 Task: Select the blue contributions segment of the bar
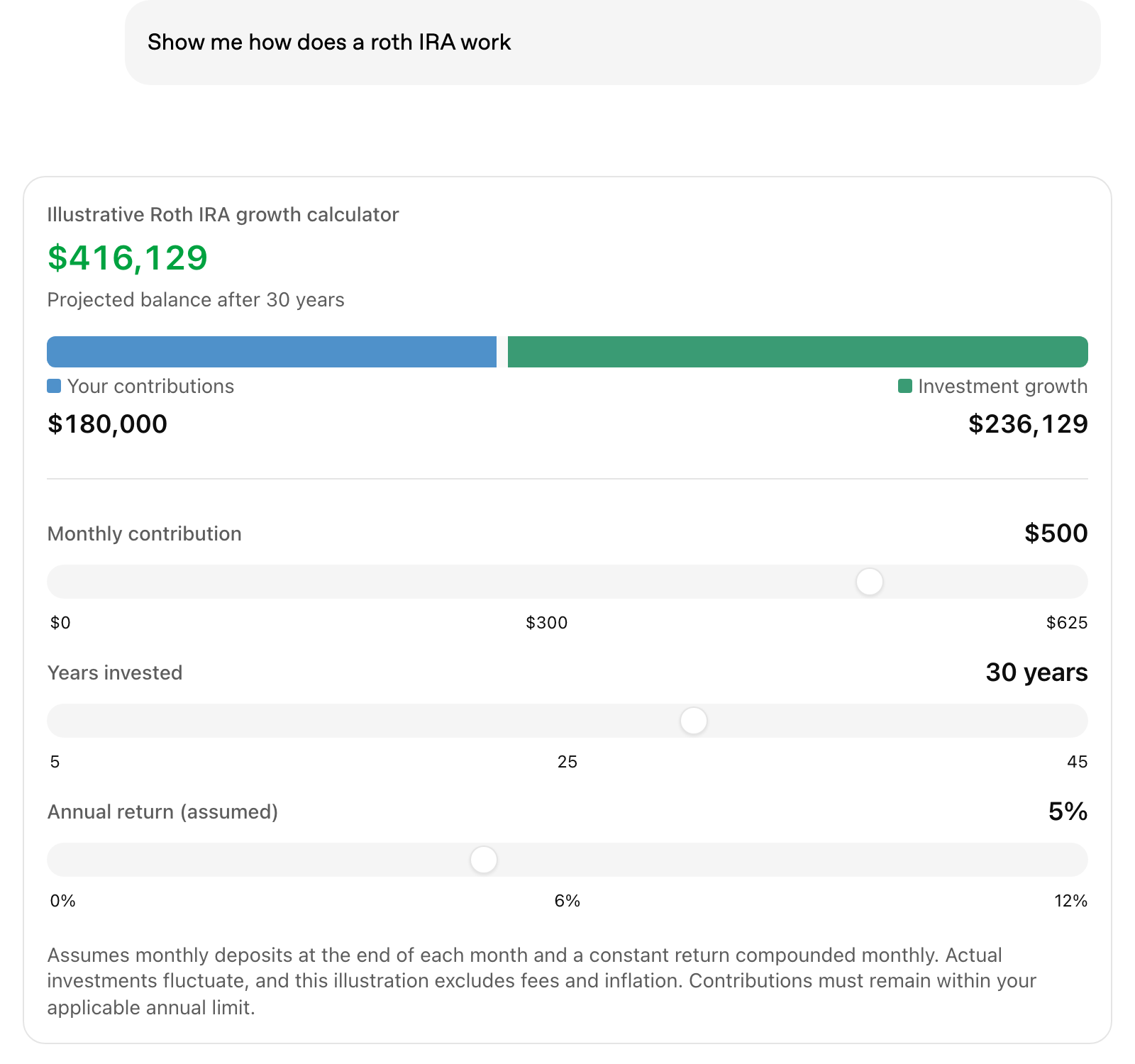click(x=272, y=352)
